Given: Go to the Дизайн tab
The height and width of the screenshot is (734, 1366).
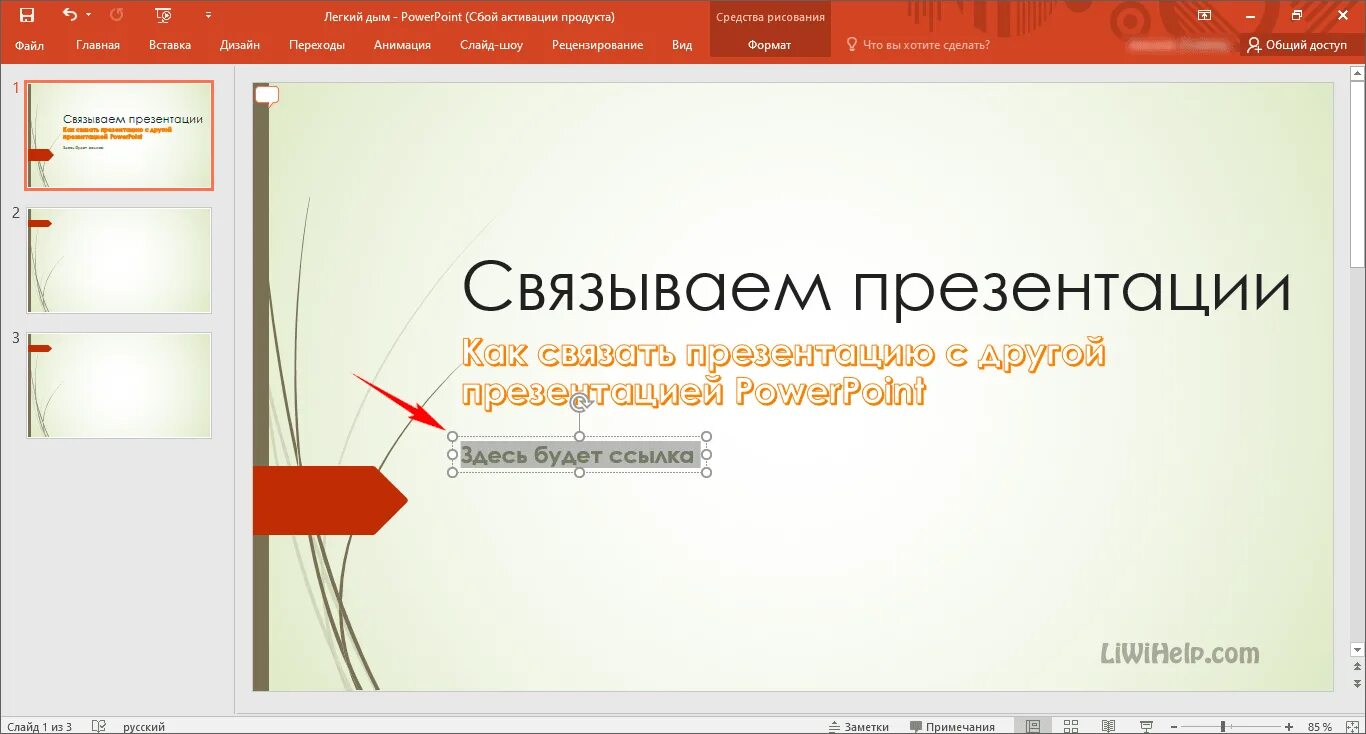Looking at the screenshot, I should coord(240,45).
